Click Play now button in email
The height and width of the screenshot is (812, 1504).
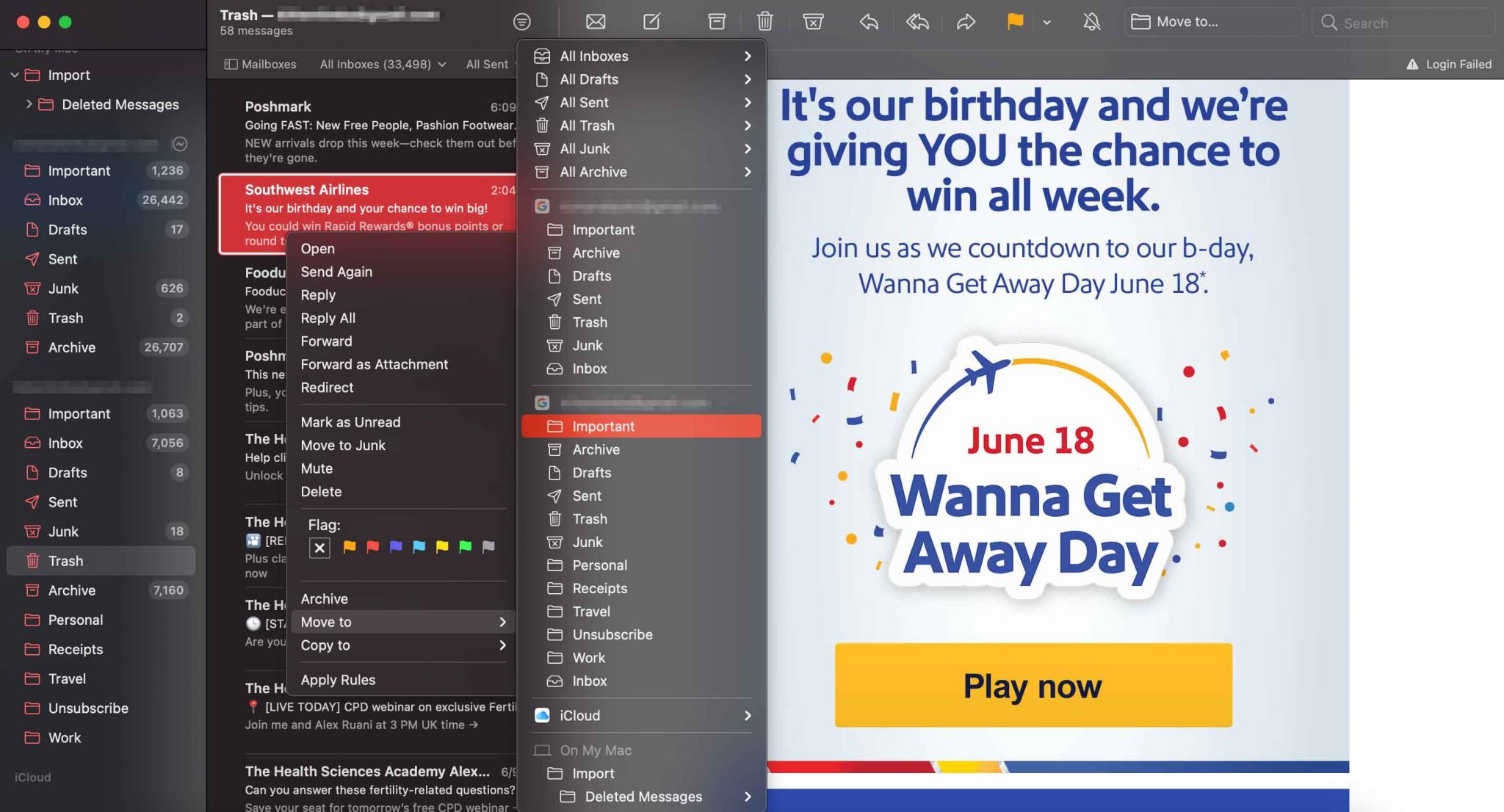coord(1034,685)
